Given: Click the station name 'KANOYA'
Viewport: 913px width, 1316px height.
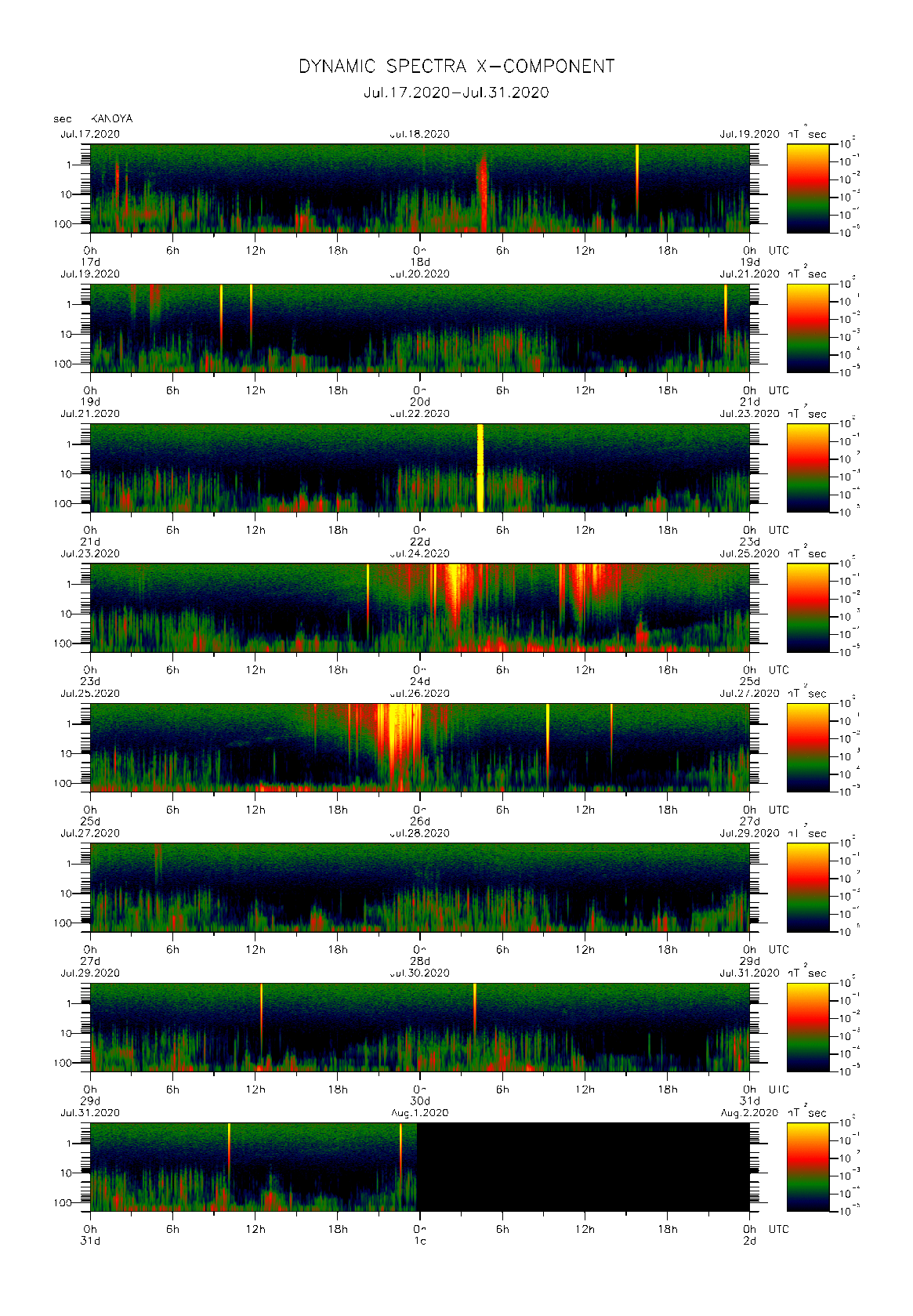Looking at the screenshot, I should [x=112, y=119].
